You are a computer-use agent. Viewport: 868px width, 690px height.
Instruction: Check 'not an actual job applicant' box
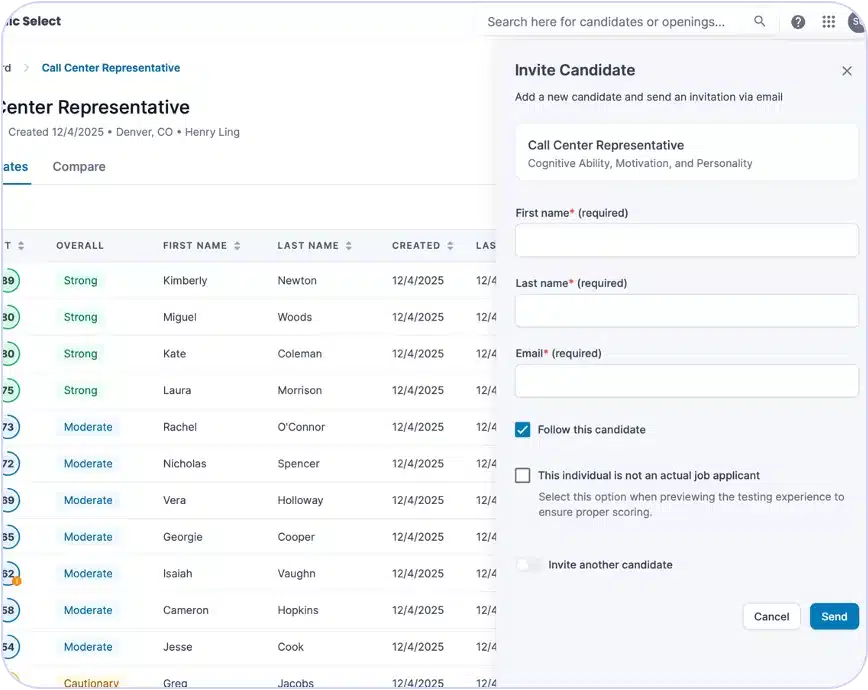(522, 475)
